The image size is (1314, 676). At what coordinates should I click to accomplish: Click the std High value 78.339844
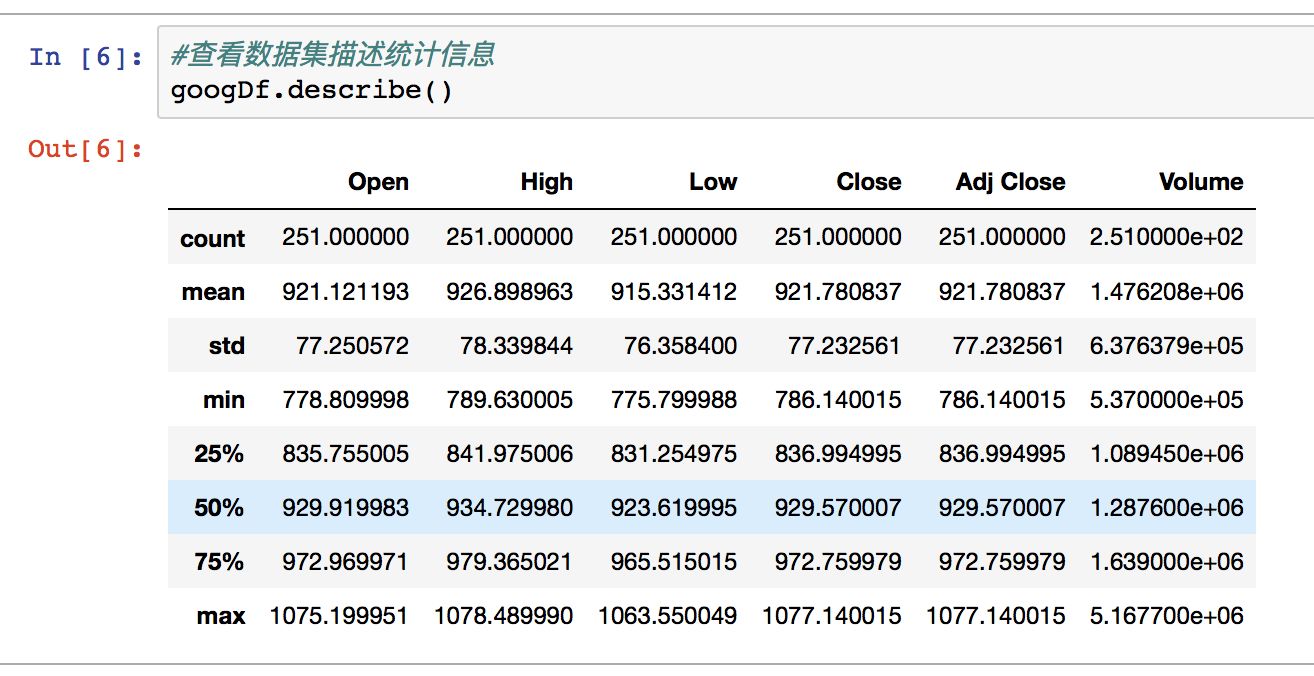point(516,346)
